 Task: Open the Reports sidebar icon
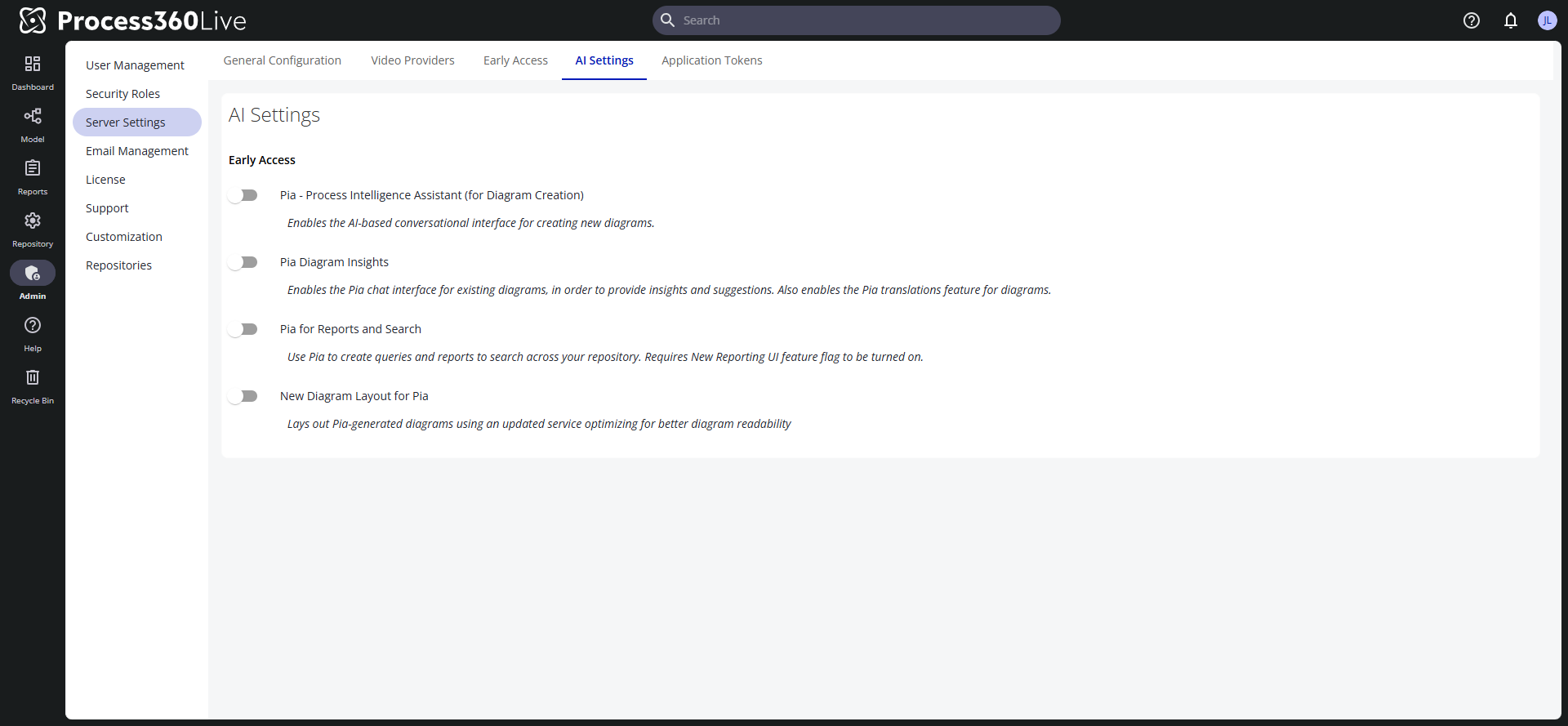tap(33, 168)
